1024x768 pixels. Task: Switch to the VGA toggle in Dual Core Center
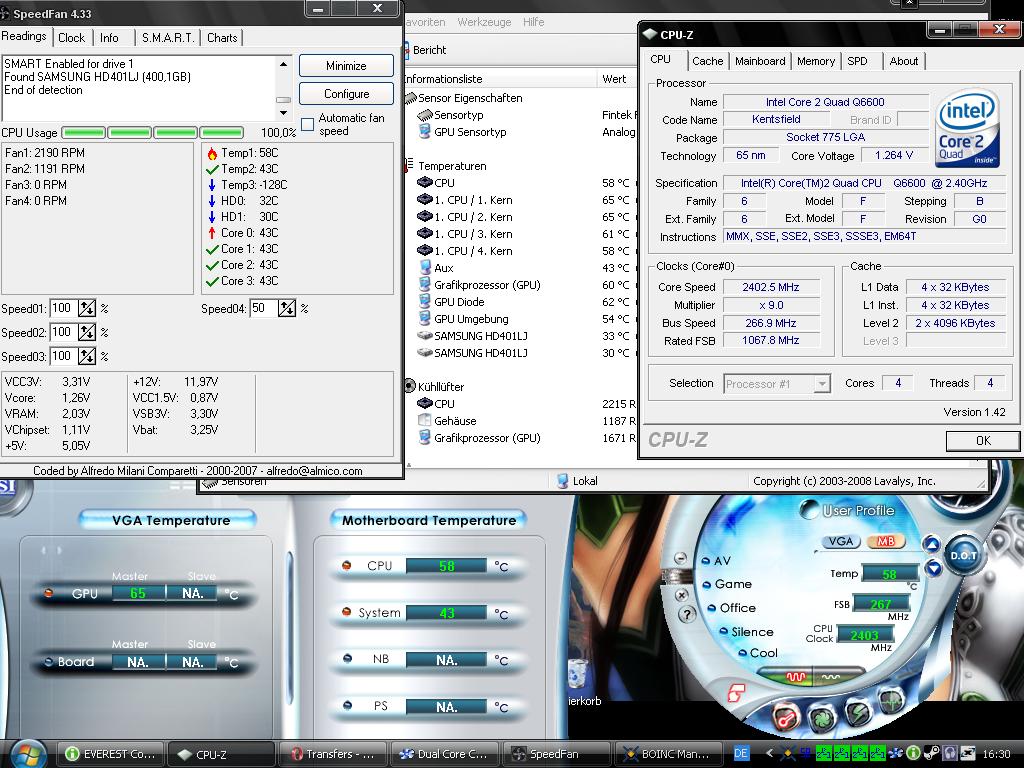[840, 541]
